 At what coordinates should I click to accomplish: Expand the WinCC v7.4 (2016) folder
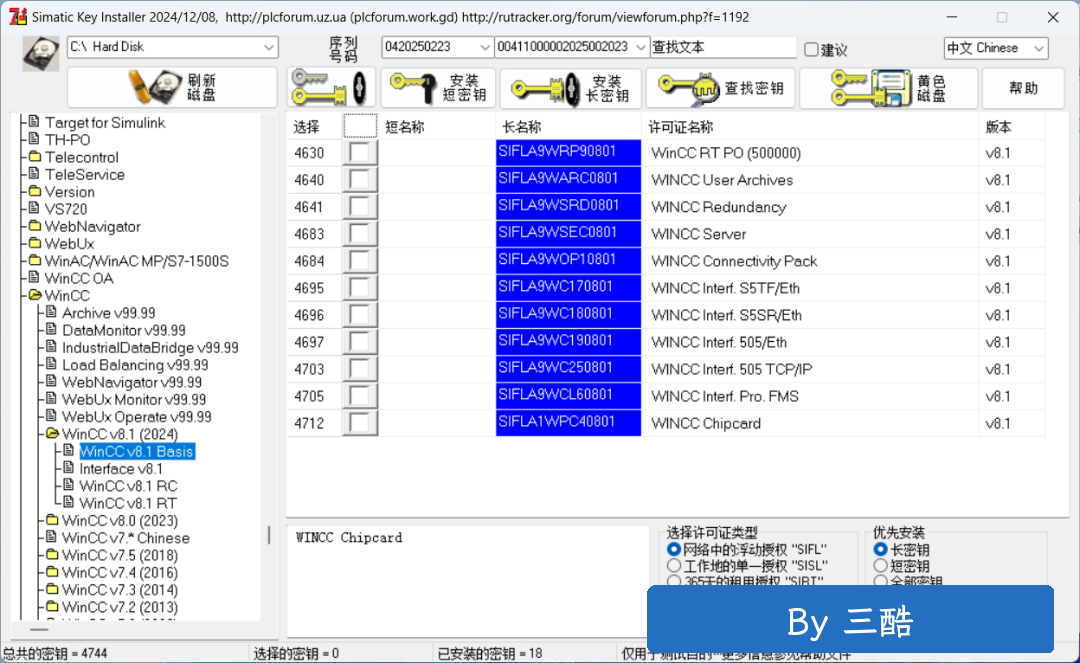[52, 572]
